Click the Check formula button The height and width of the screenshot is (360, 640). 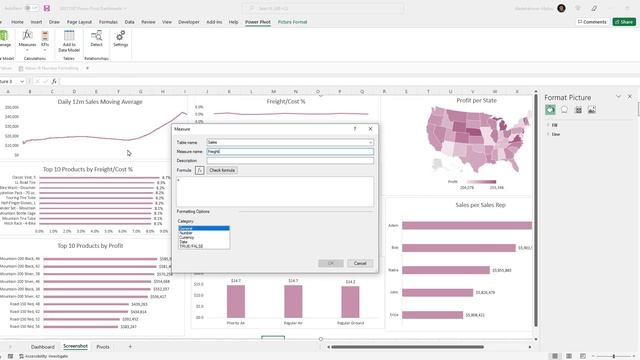tap(222, 170)
